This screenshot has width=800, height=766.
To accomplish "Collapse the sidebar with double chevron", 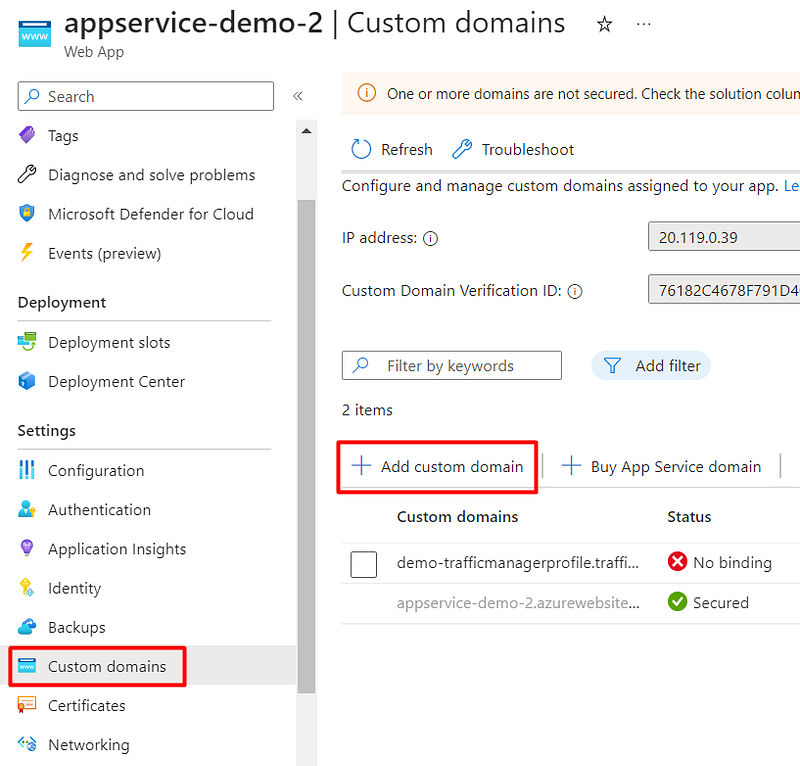I will tap(298, 96).
